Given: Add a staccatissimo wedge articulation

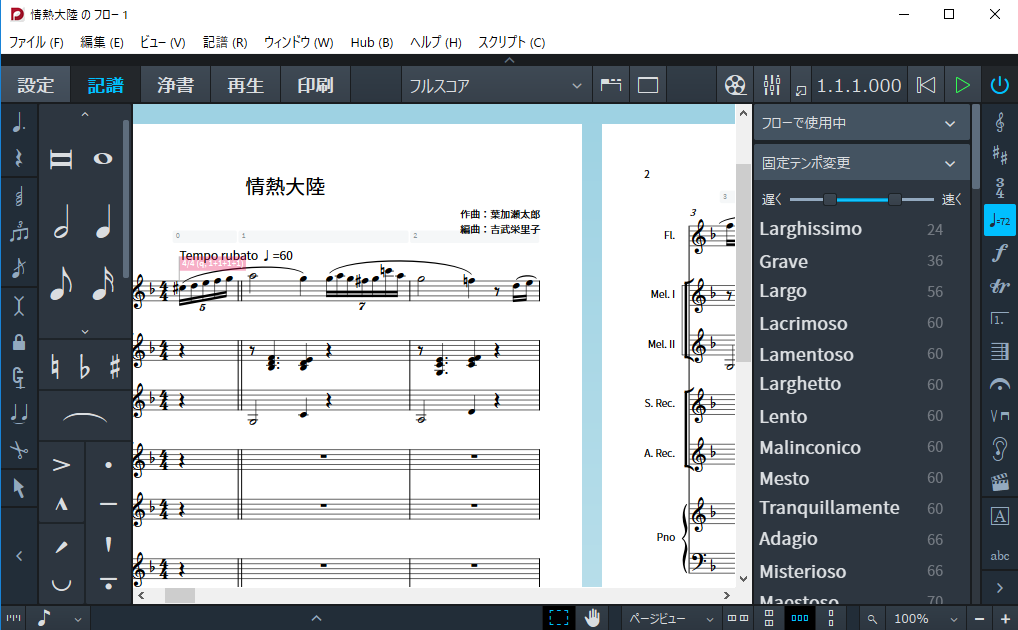Looking at the screenshot, I should point(108,544).
